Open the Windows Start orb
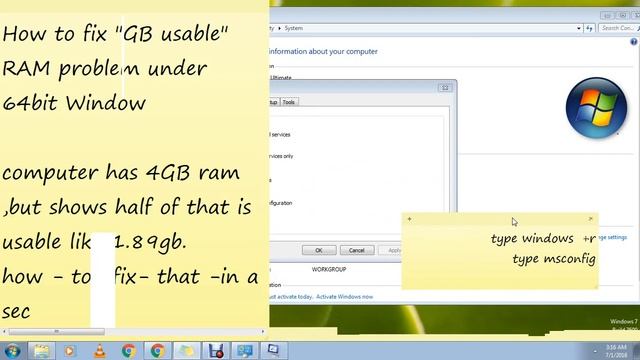Viewport: 640px width, 360px height. coord(12,351)
